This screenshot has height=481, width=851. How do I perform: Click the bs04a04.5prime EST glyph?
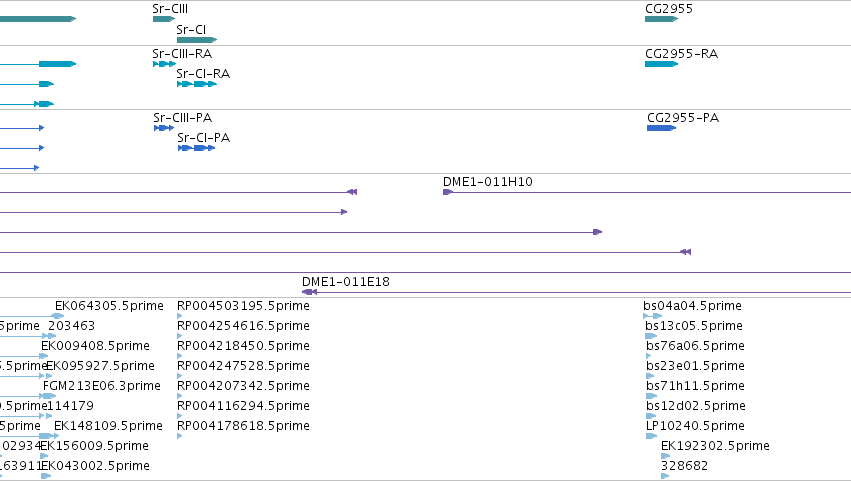(653, 316)
